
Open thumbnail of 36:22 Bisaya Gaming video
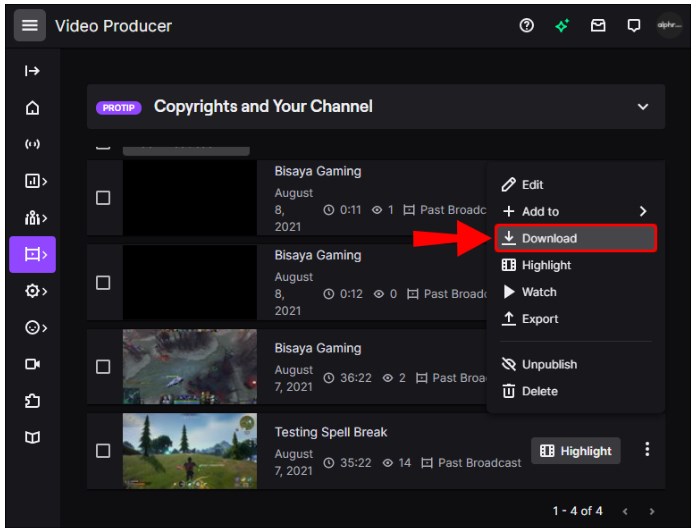[190, 367]
